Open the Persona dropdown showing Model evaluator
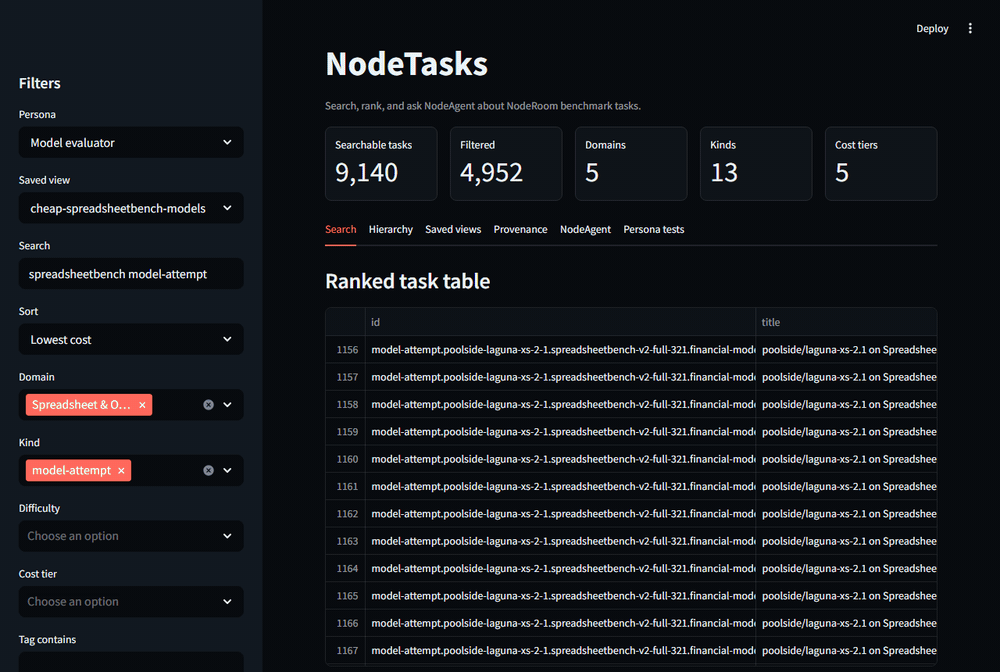 click(131, 142)
